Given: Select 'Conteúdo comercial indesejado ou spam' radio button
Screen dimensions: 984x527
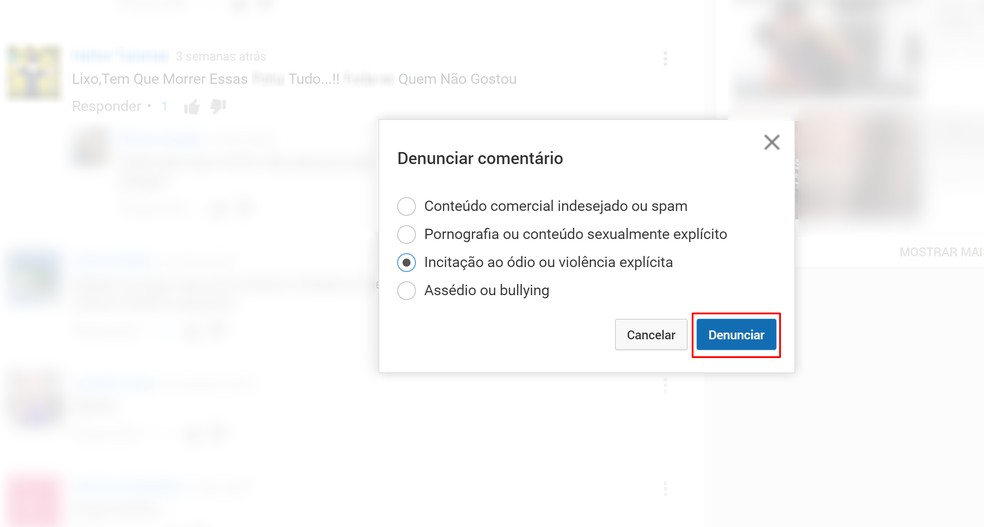Looking at the screenshot, I should click(x=407, y=206).
